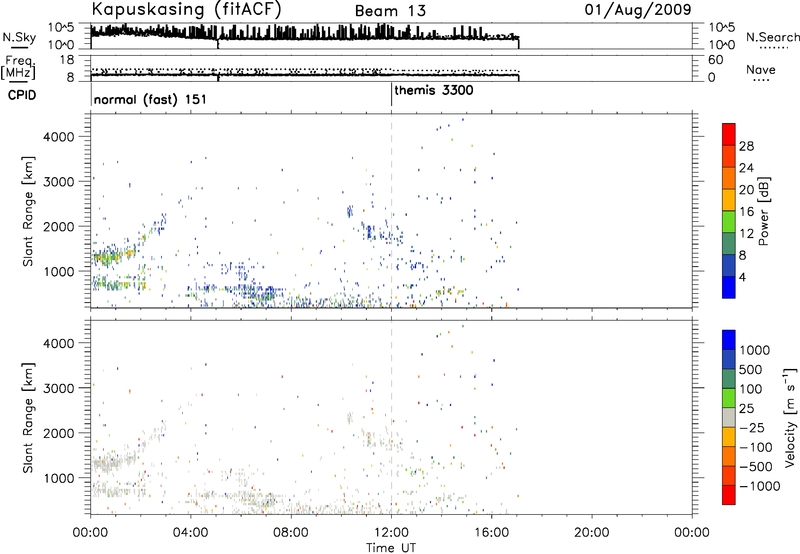Click the 'N.Search' legend label

click(772, 37)
